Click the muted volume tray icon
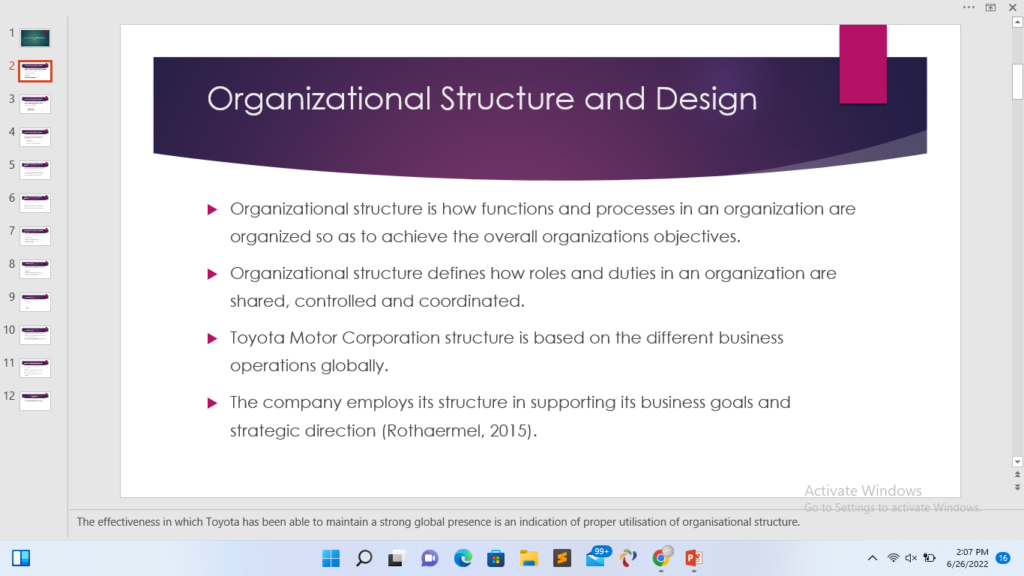Viewport: 1024px width, 576px height. (911, 558)
